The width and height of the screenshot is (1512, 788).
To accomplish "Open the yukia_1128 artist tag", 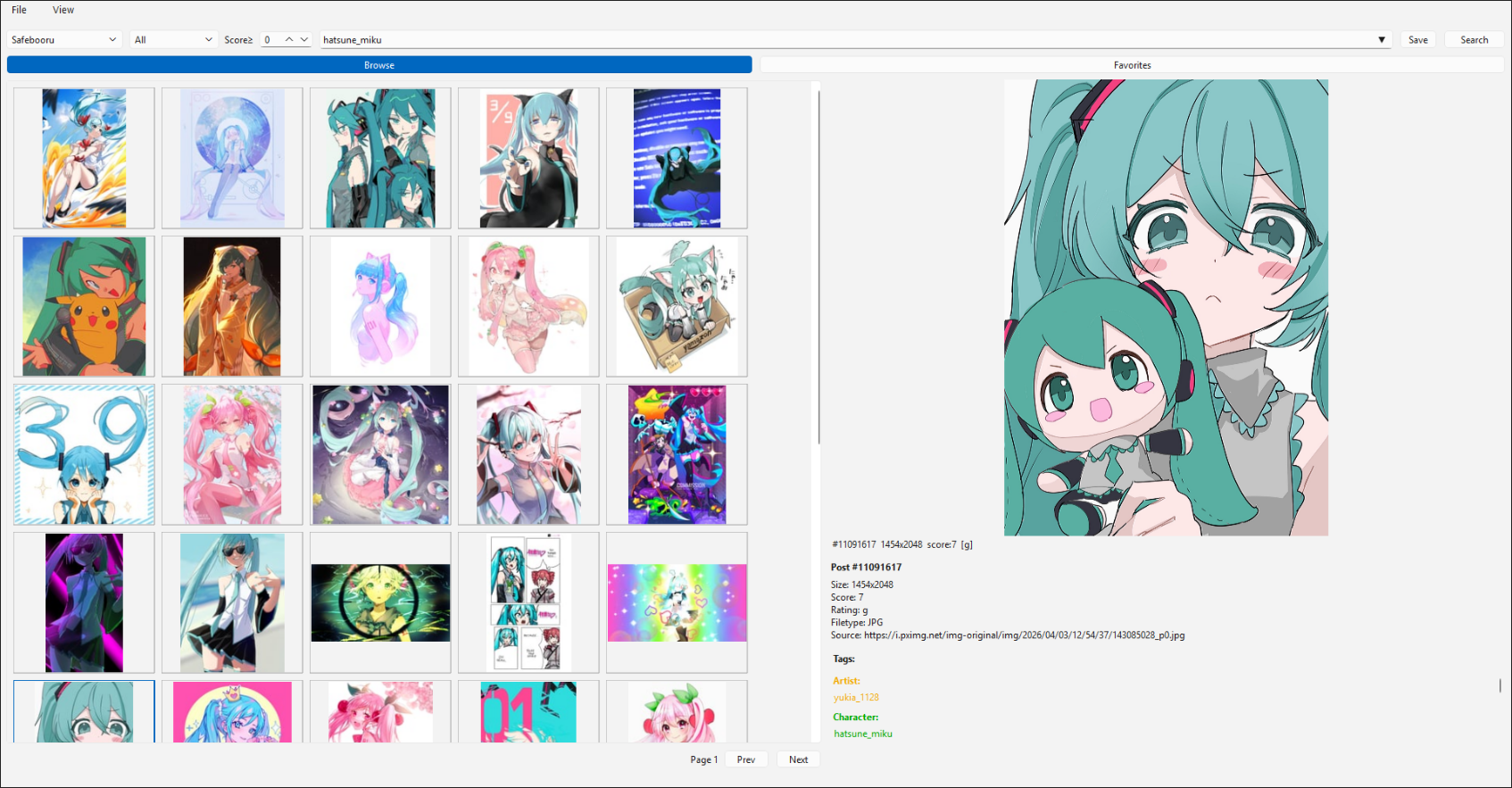I will [856, 698].
